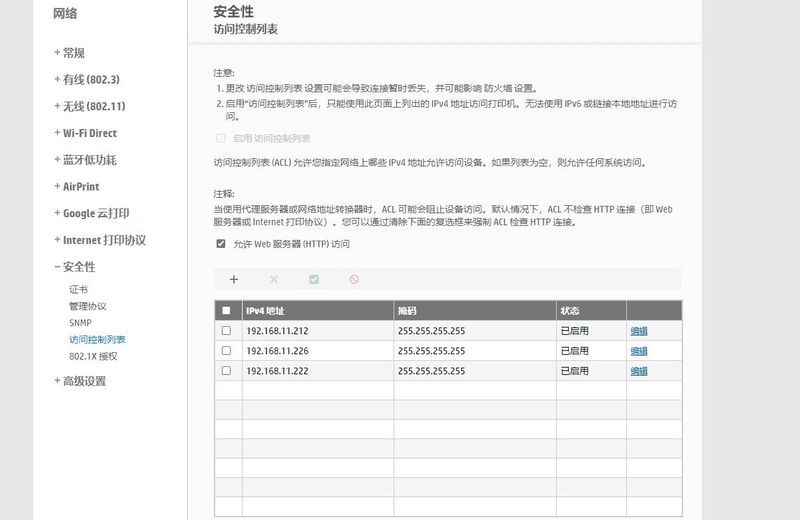Screen dimensions: 800x520
Task: Click the delete (X) entry icon
Action: tap(274, 280)
